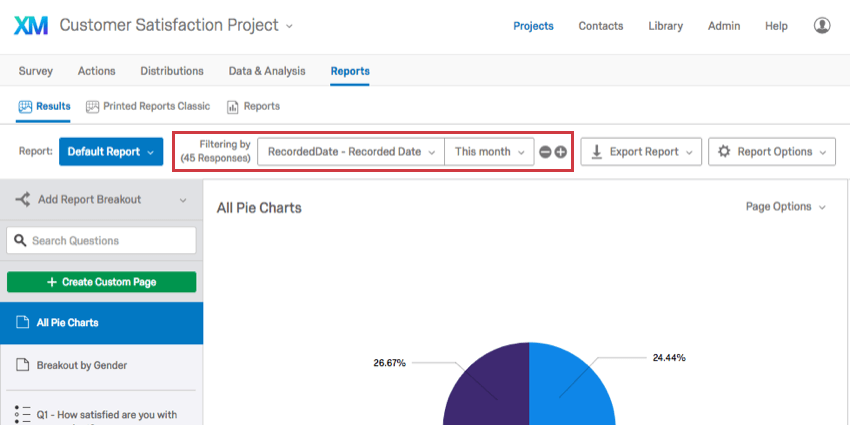Select the All Pie Charts page
Viewport: 850px width, 425px height.
[101, 323]
